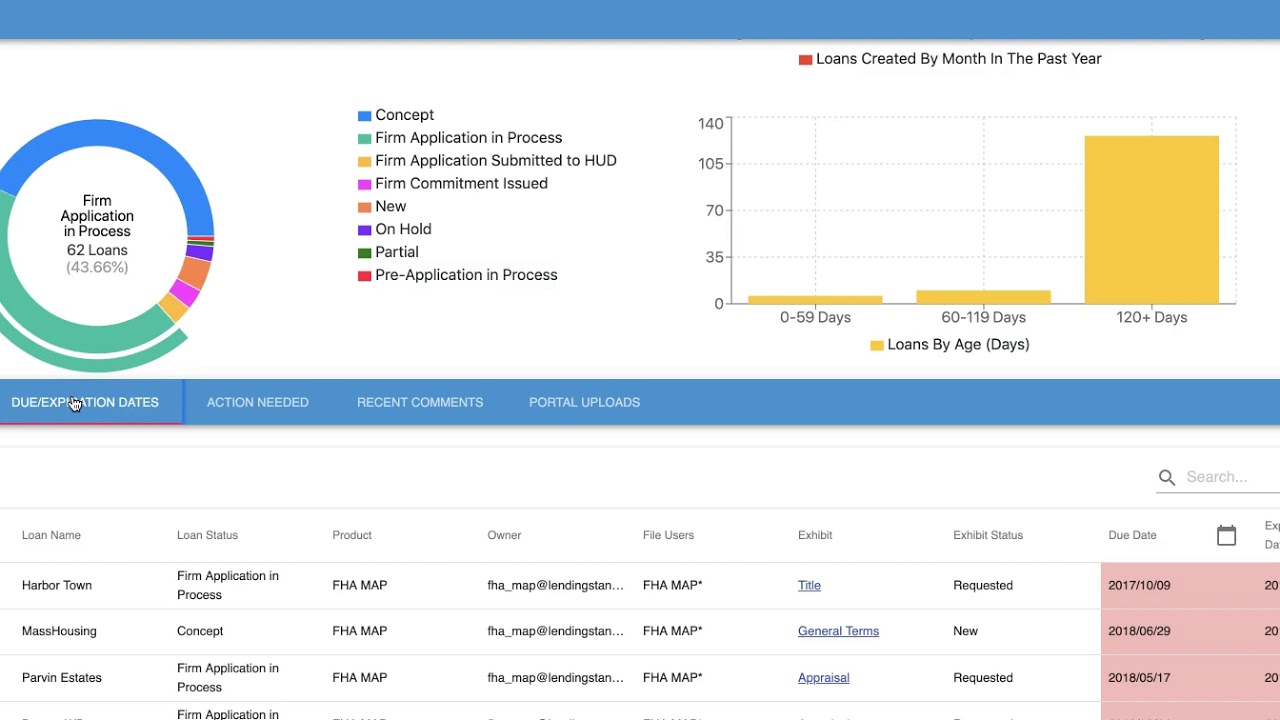
Task: Select the Due/Expiration Dates tab
Action: pos(85,402)
